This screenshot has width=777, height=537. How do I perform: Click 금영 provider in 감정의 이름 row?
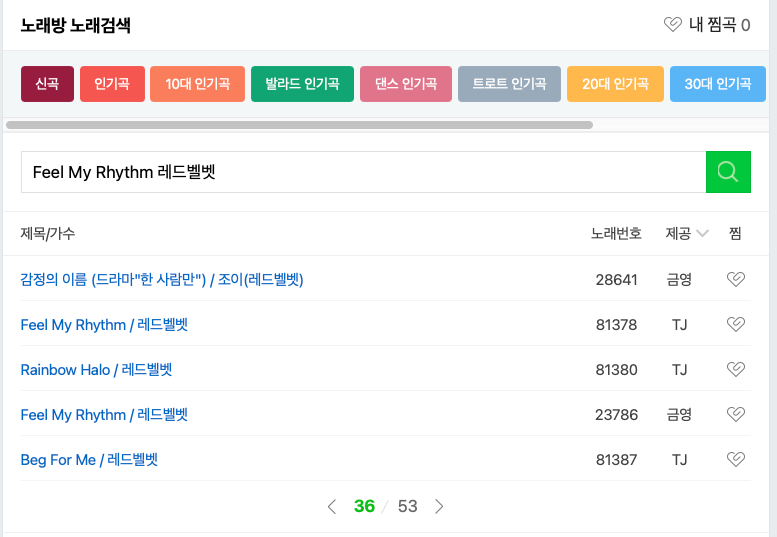tap(679, 279)
